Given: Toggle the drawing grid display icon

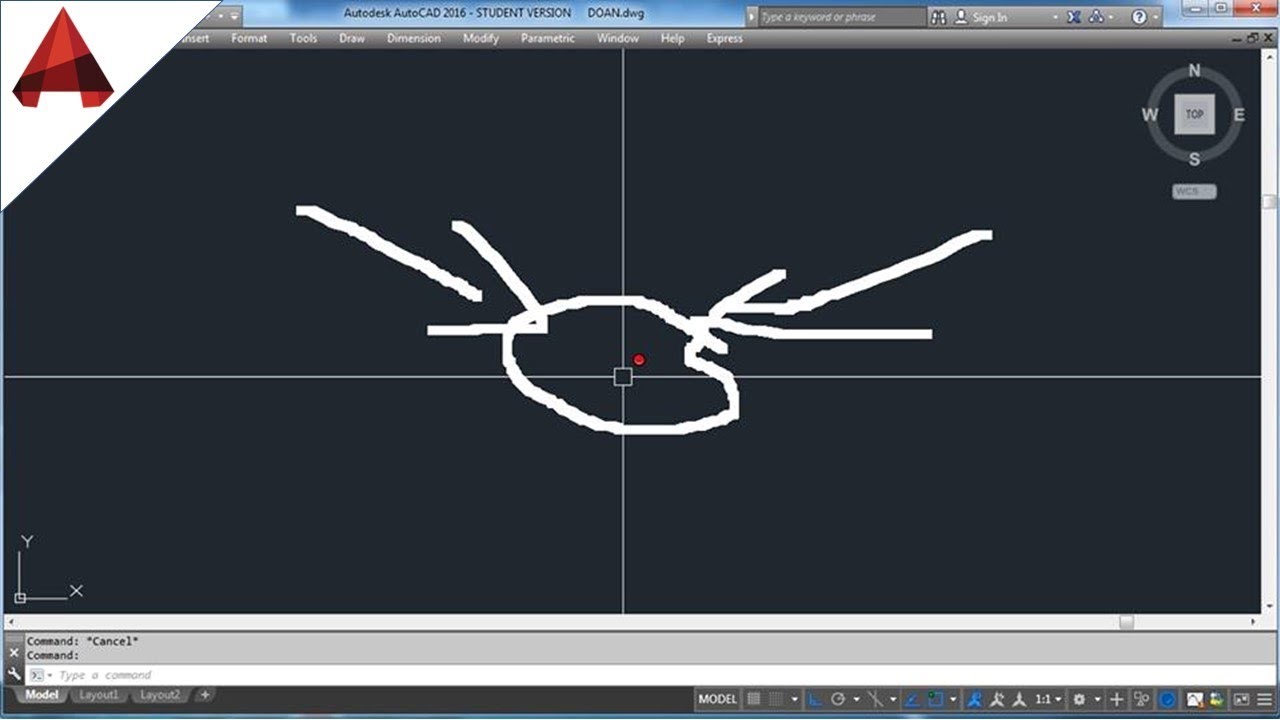Looking at the screenshot, I should [754, 699].
